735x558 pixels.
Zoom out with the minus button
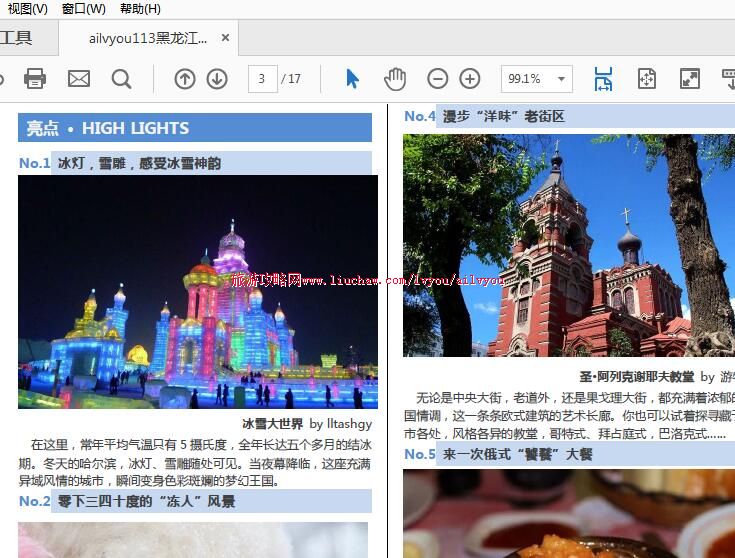438,78
